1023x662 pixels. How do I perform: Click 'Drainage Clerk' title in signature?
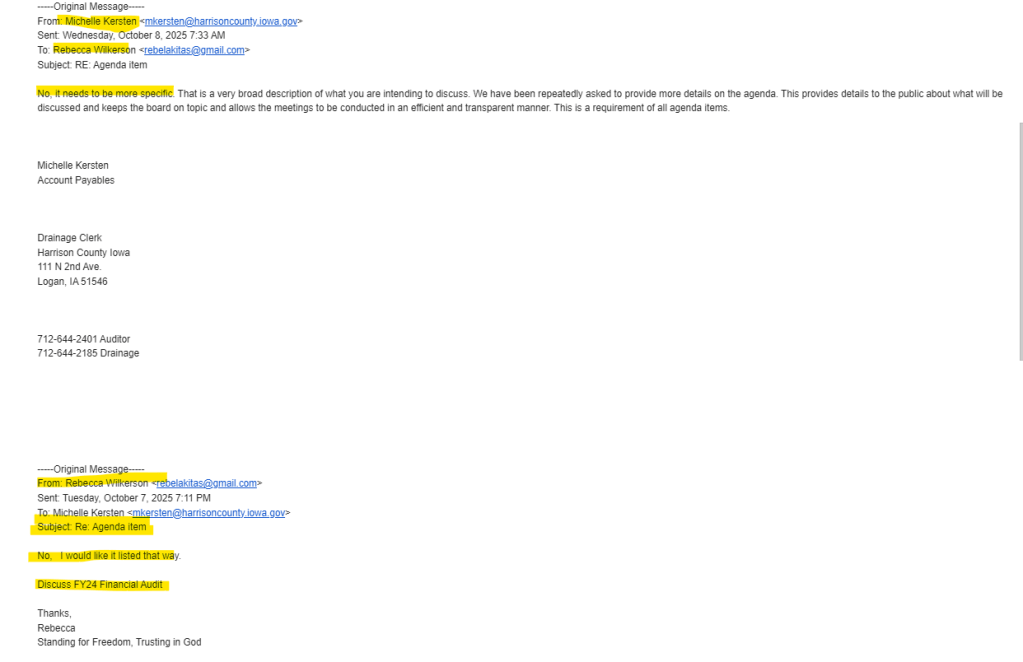(x=70, y=238)
